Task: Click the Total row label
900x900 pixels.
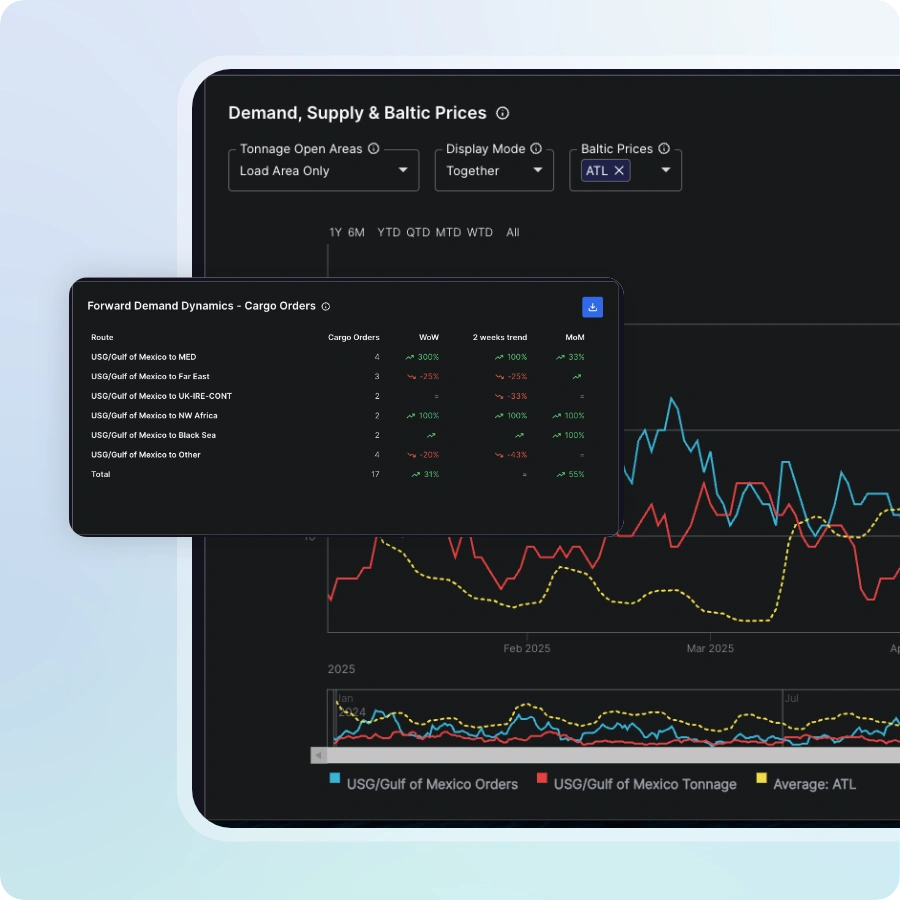Action: [100, 474]
